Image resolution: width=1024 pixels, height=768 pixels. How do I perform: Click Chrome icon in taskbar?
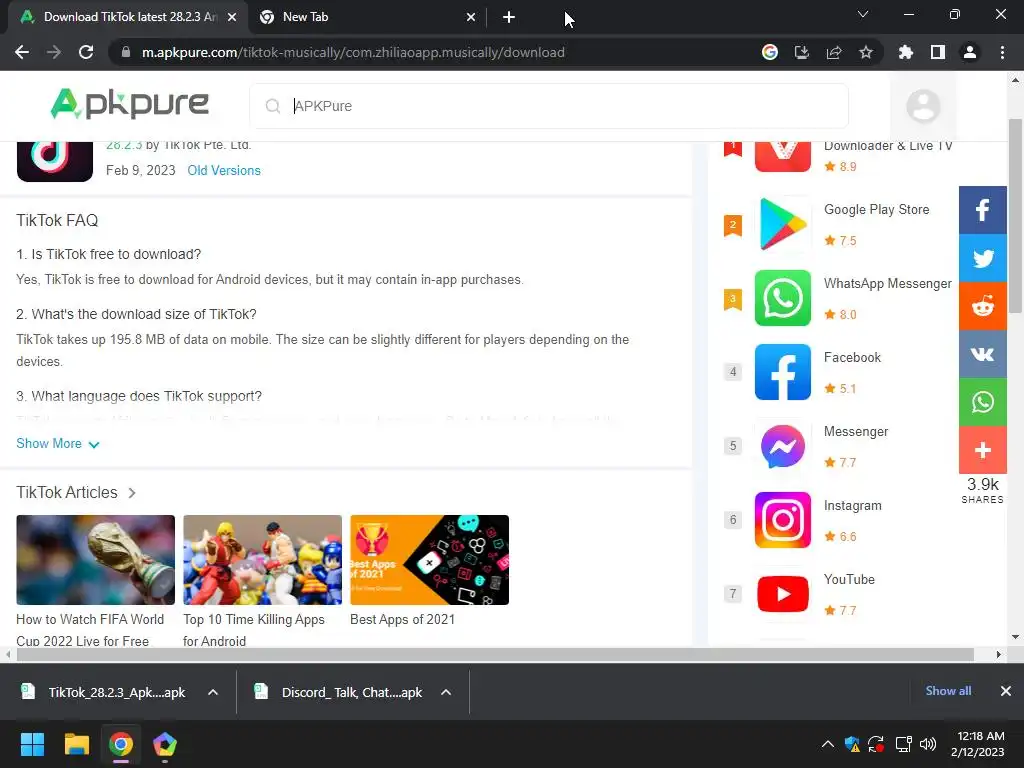(x=121, y=744)
